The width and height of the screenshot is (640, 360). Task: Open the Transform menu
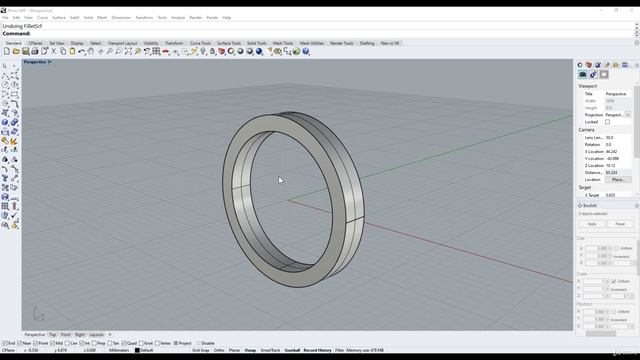point(144,18)
